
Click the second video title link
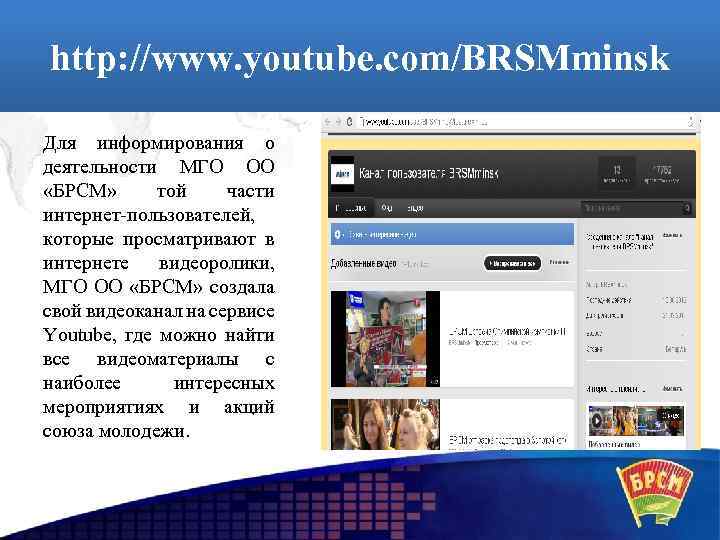click(507, 440)
